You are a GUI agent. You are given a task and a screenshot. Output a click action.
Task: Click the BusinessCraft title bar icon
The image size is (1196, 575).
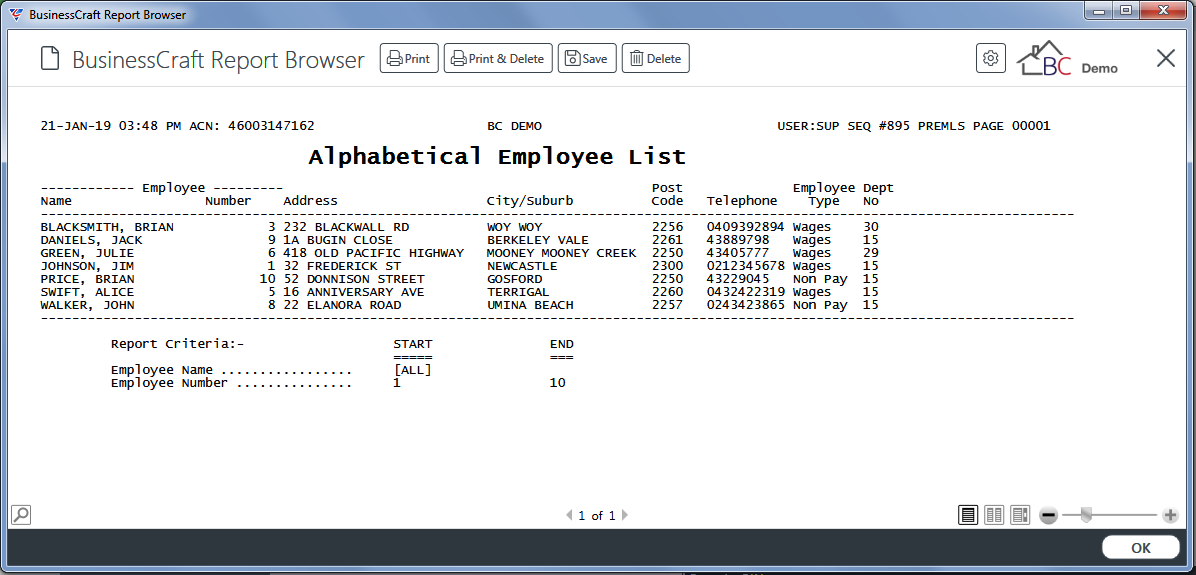[x=15, y=14]
